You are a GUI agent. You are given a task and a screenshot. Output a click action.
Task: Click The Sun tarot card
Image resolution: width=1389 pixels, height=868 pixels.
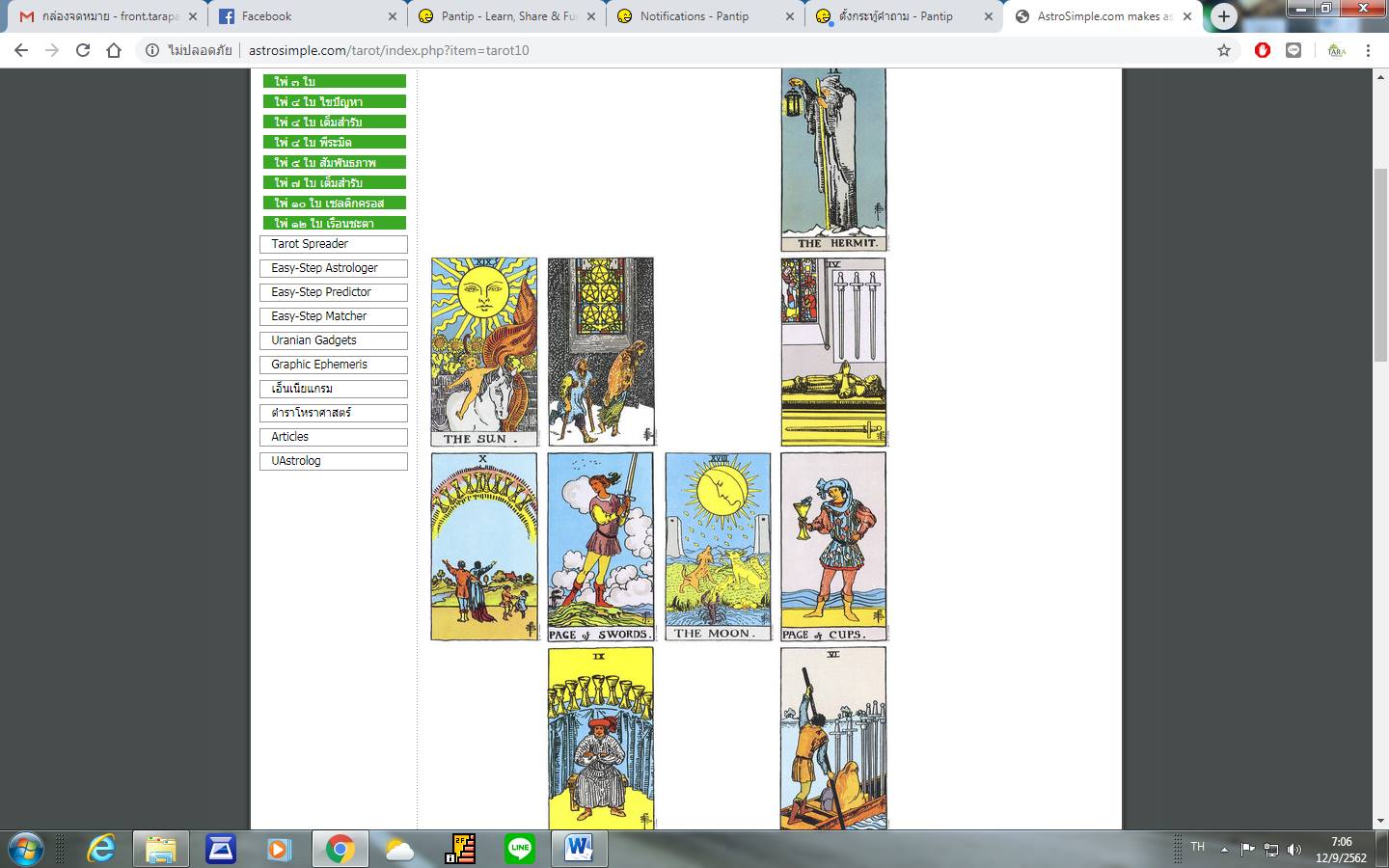(484, 352)
